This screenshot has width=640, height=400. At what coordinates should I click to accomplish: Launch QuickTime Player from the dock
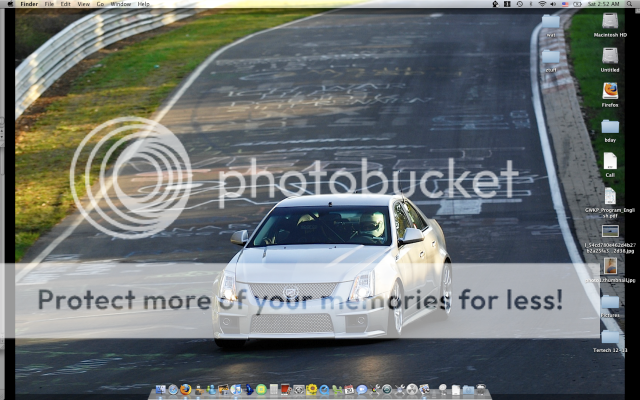click(x=324, y=390)
